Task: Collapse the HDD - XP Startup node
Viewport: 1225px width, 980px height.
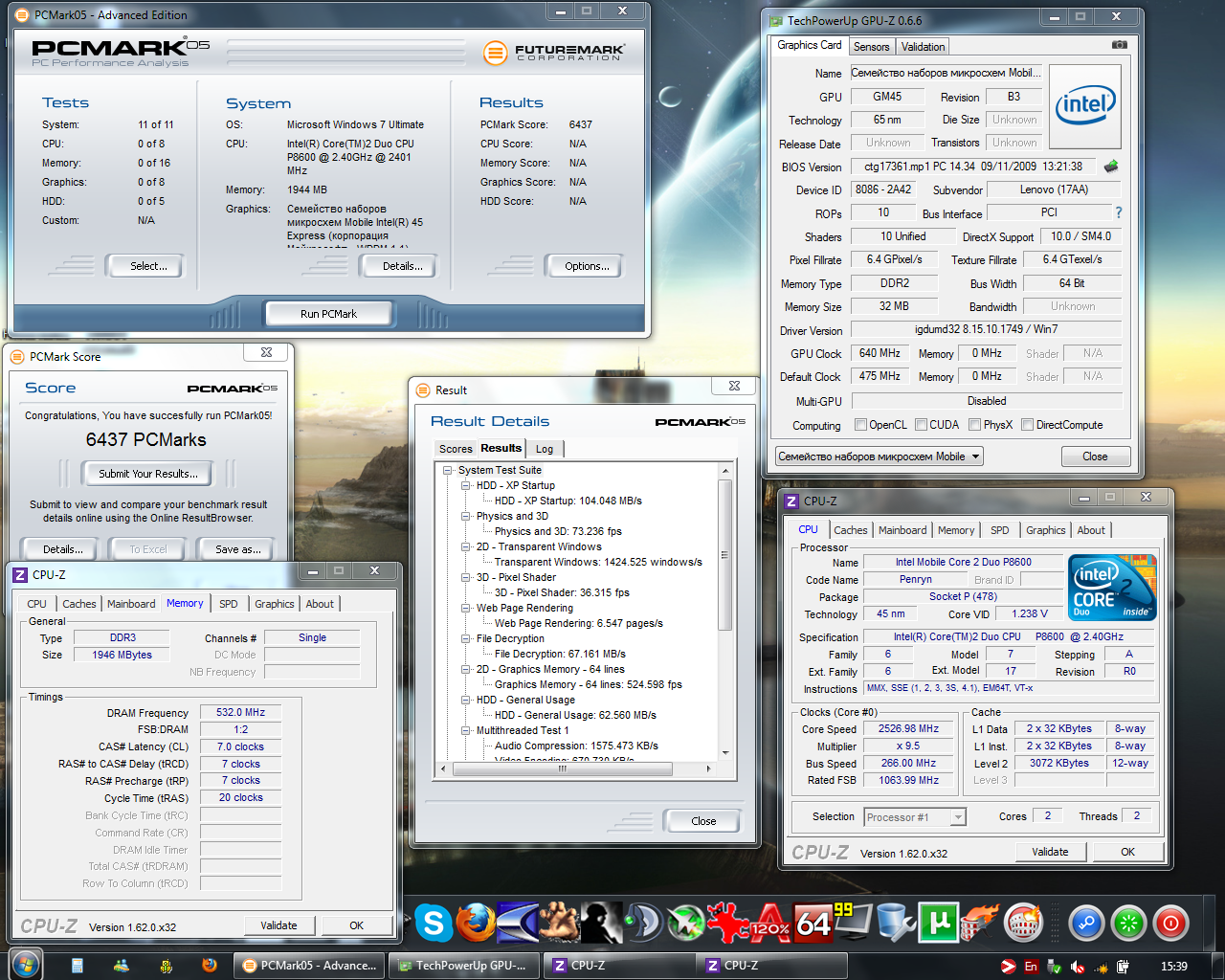Action: click(466, 485)
